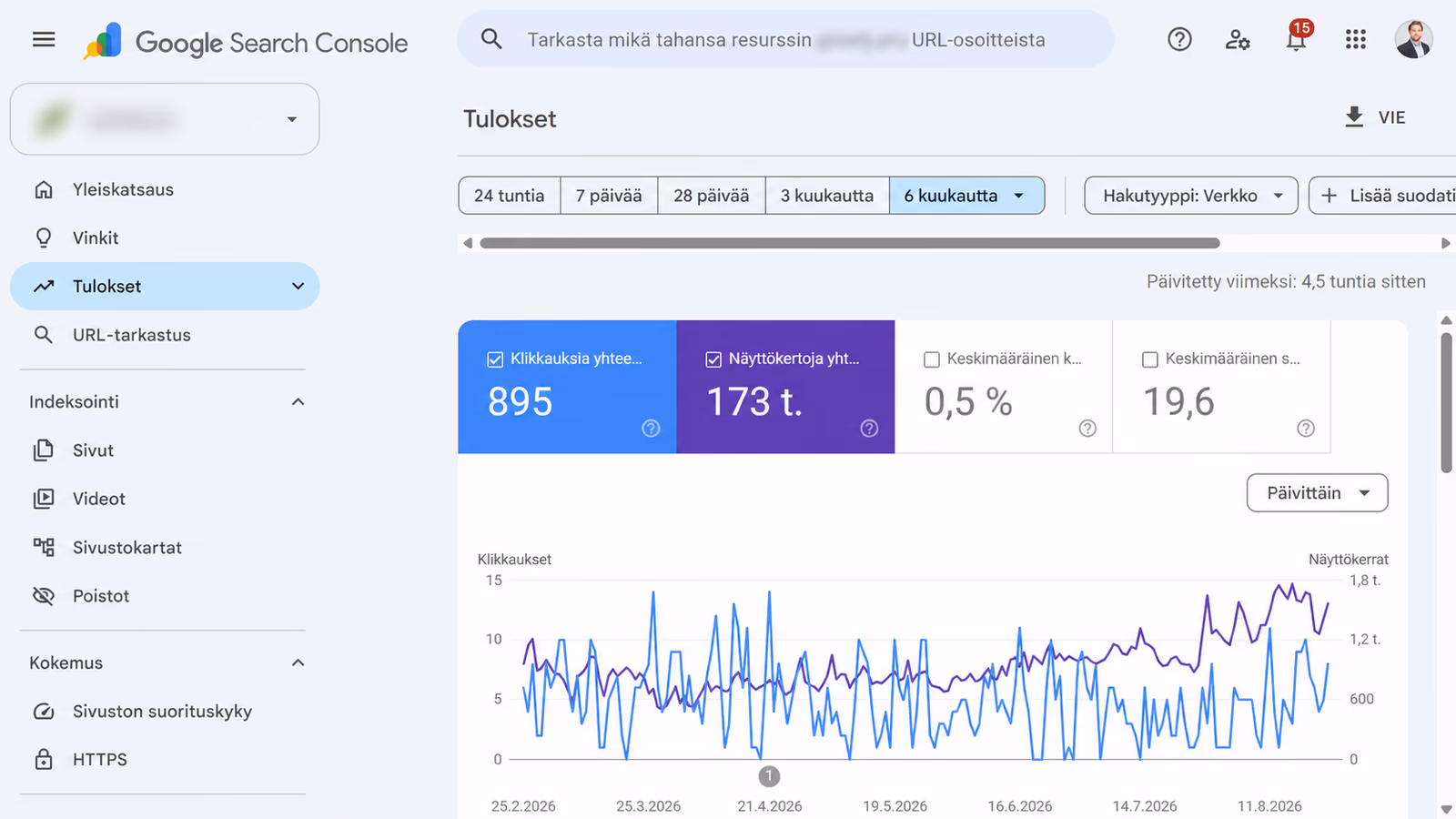Collapse the Kokemus section
The image size is (1456, 819).
pos(298,662)
